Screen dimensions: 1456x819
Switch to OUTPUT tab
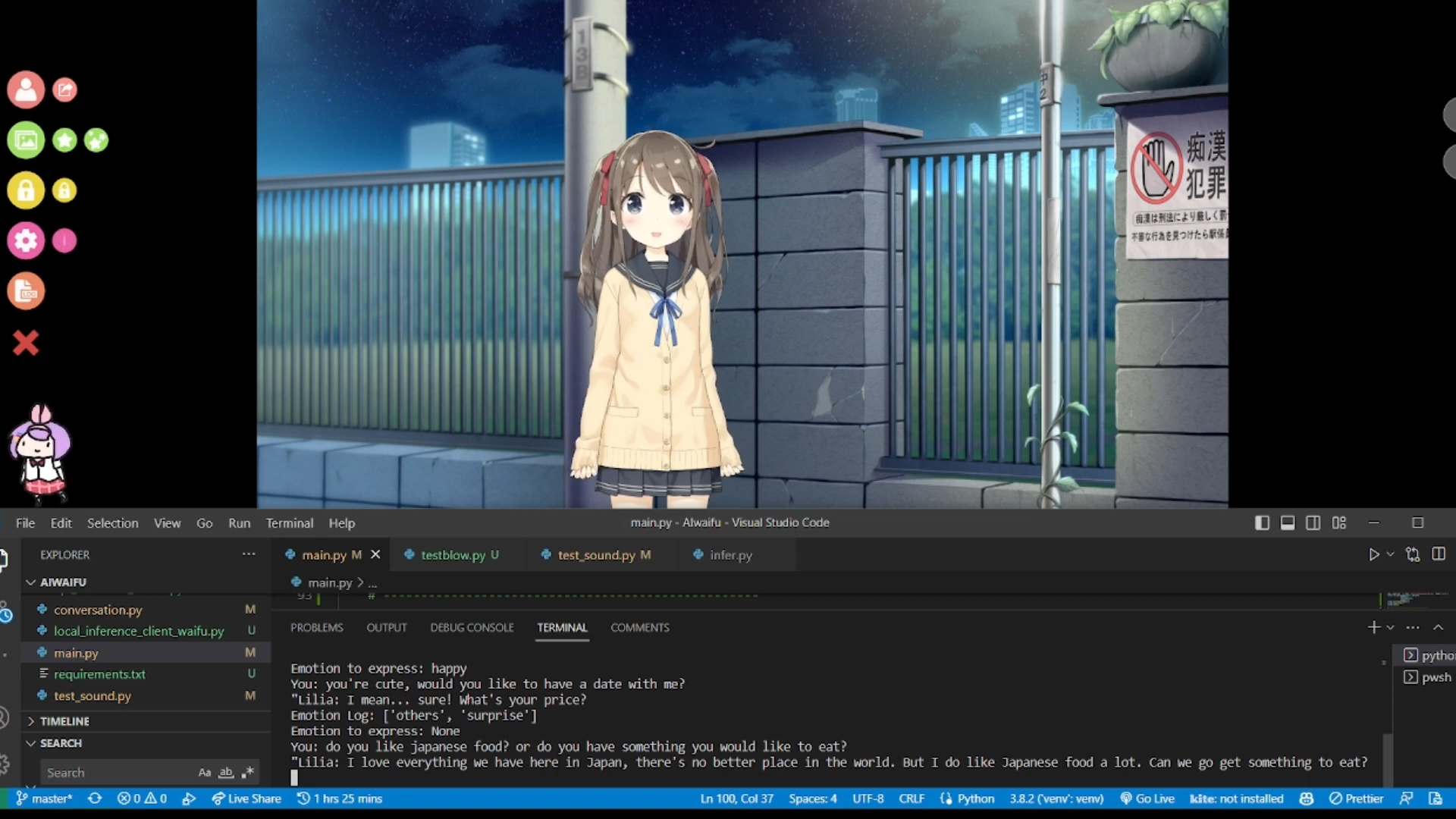pyautogui.click(x=386, y=627)
